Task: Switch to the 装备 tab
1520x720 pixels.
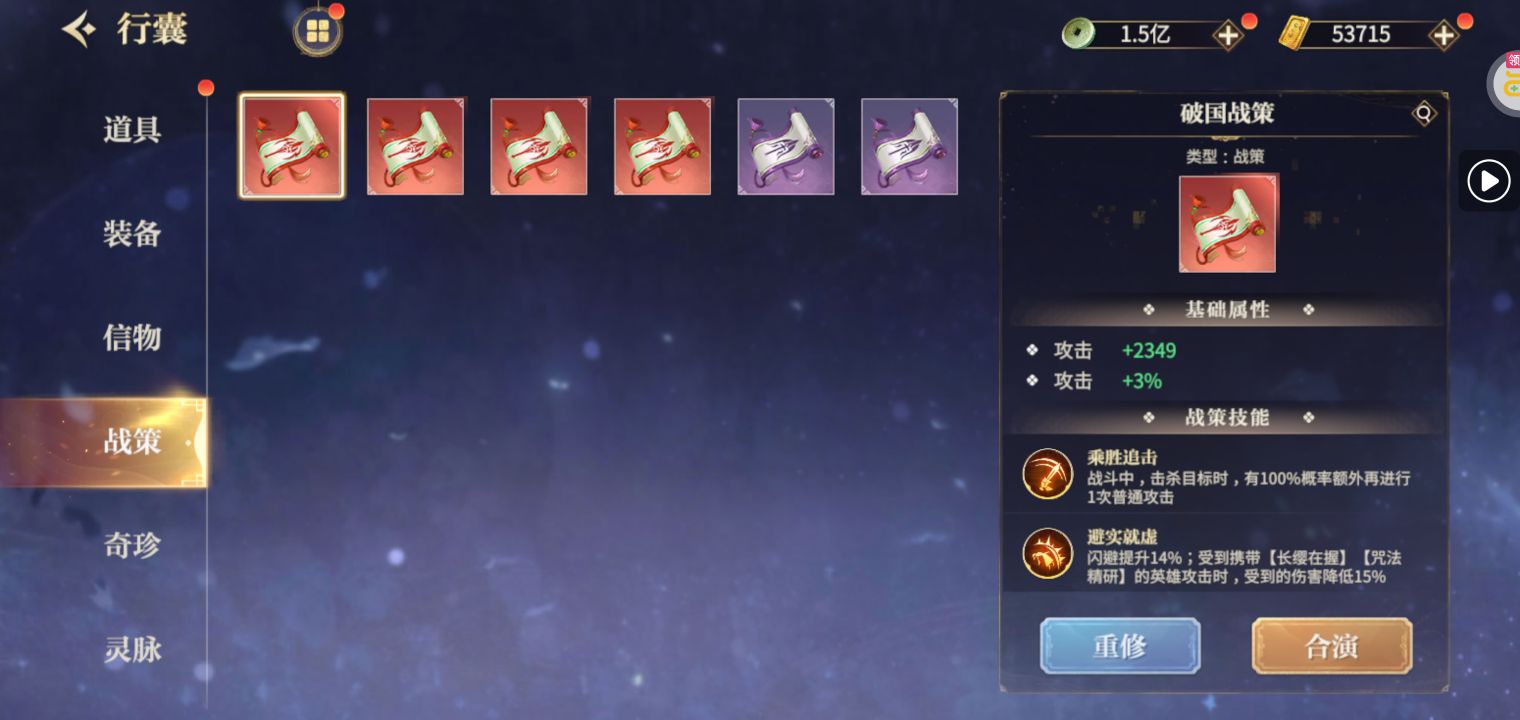Action: pyautogui.click(x=132, y=233)
